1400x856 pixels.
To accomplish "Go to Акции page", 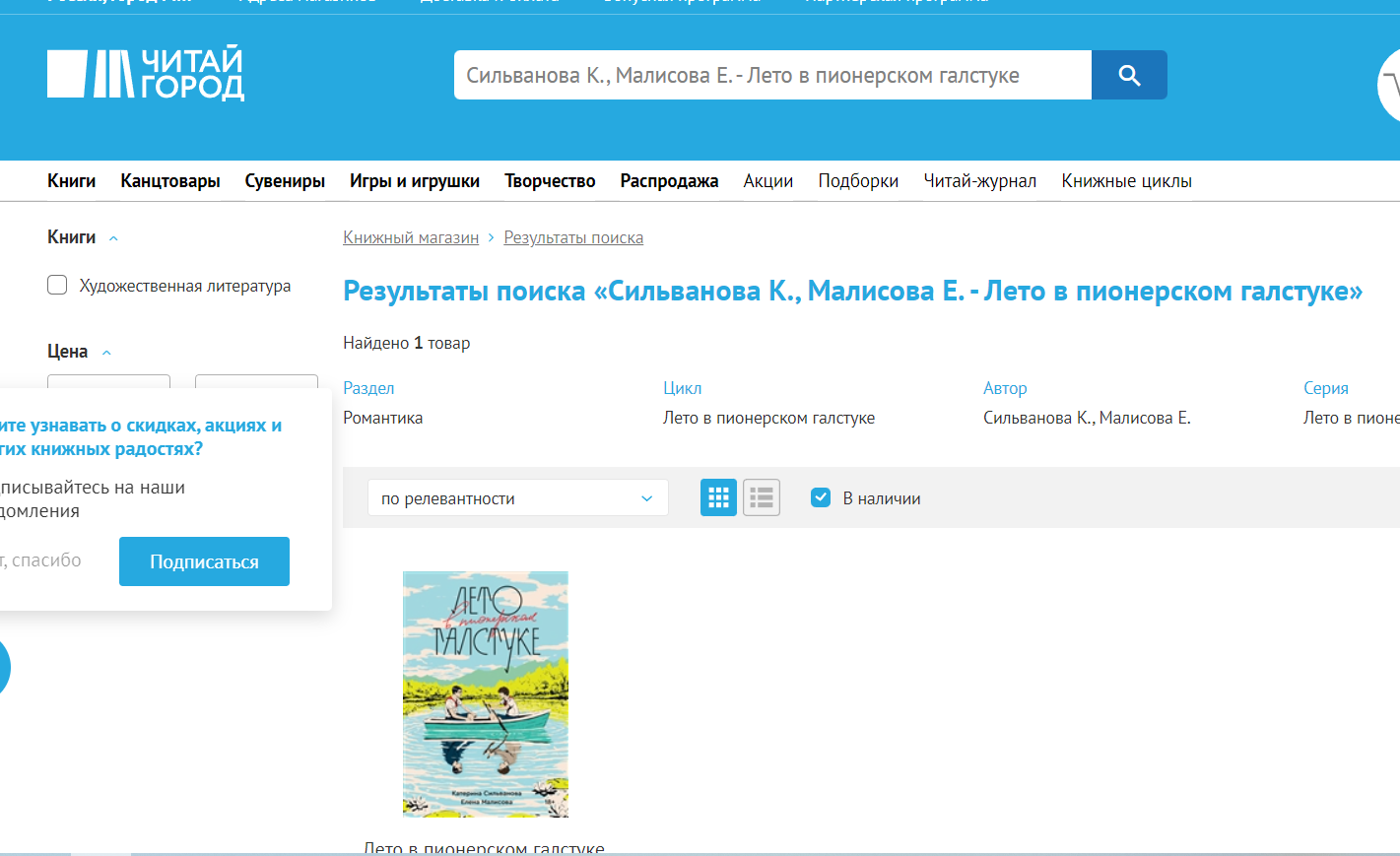I will 768,181.
